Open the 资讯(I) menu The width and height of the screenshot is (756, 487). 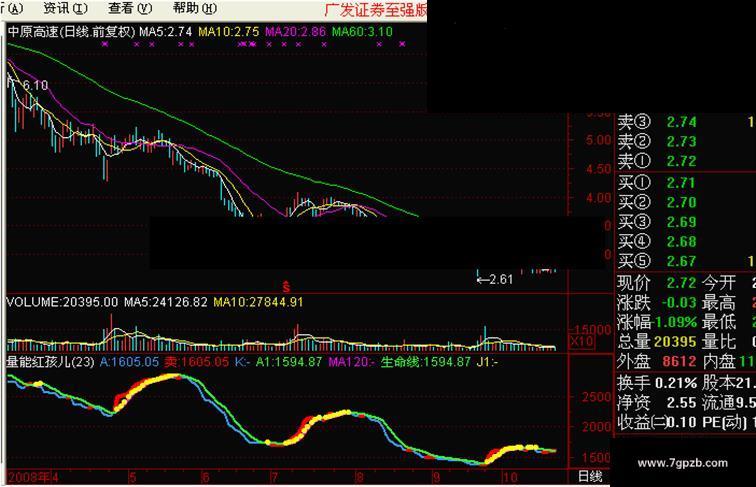coord(66,8)
